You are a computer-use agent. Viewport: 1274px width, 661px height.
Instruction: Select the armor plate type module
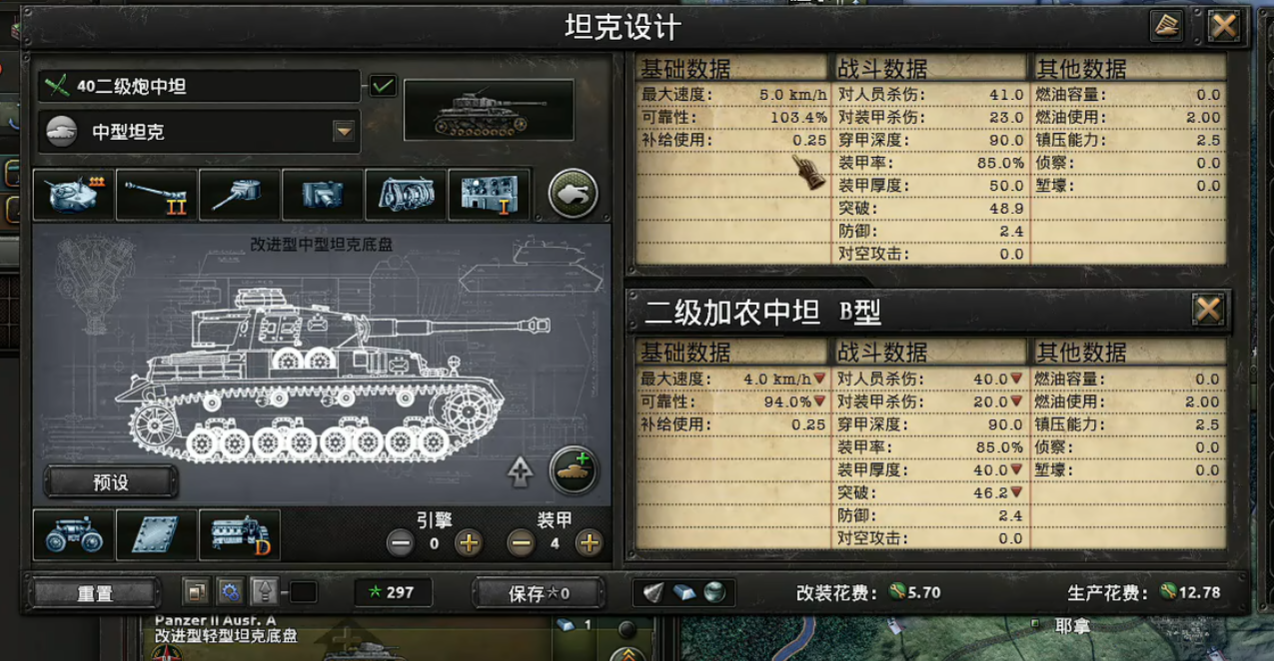pos(156,534)
